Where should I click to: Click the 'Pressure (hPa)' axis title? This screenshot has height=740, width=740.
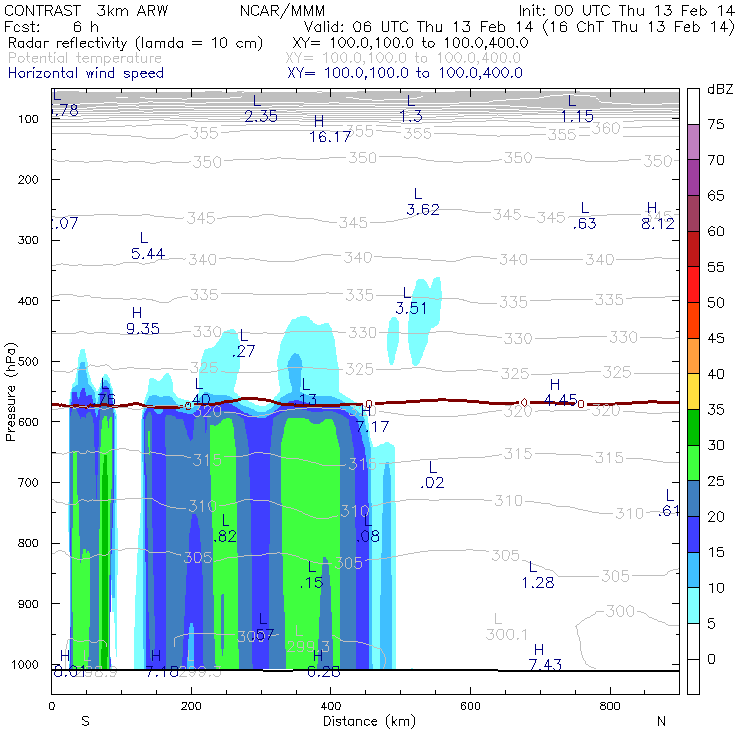10,392
